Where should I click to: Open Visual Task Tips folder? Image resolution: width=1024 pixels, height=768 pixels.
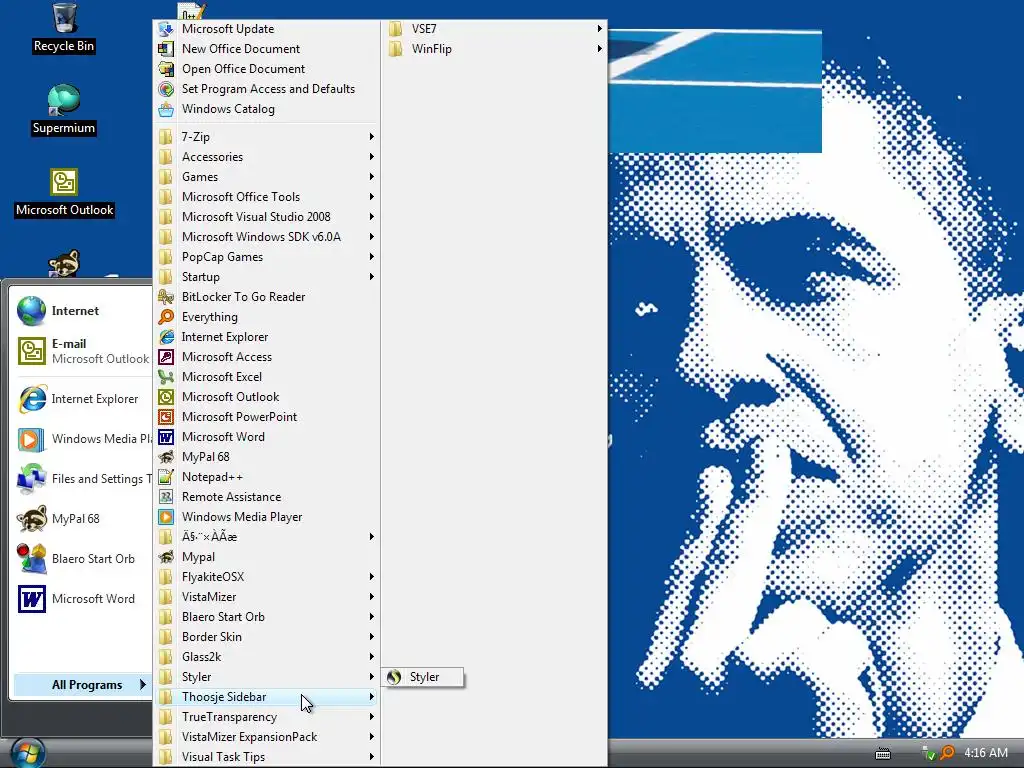tap(266, 757)
